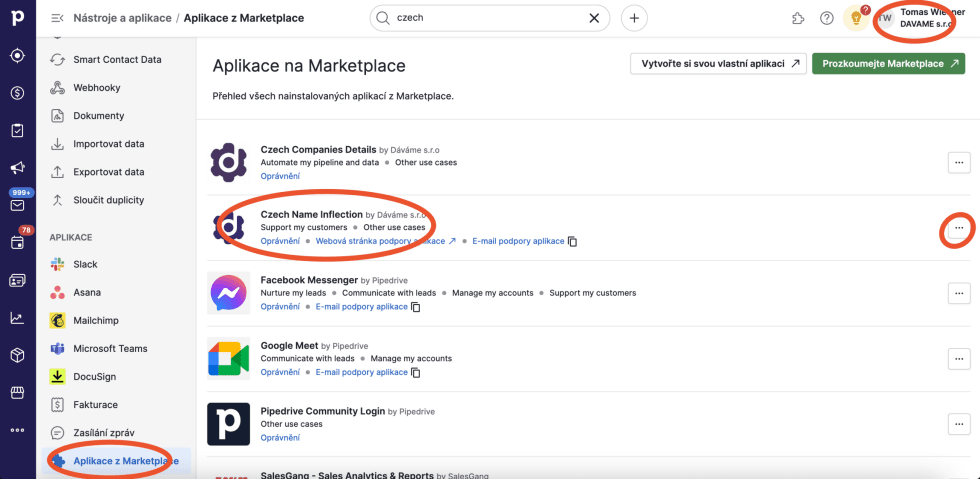Image resolution: width=980 pixels, height=479 pixels.
Task: Click the lightbulb Sales Assistant icon
Action: 855,18
